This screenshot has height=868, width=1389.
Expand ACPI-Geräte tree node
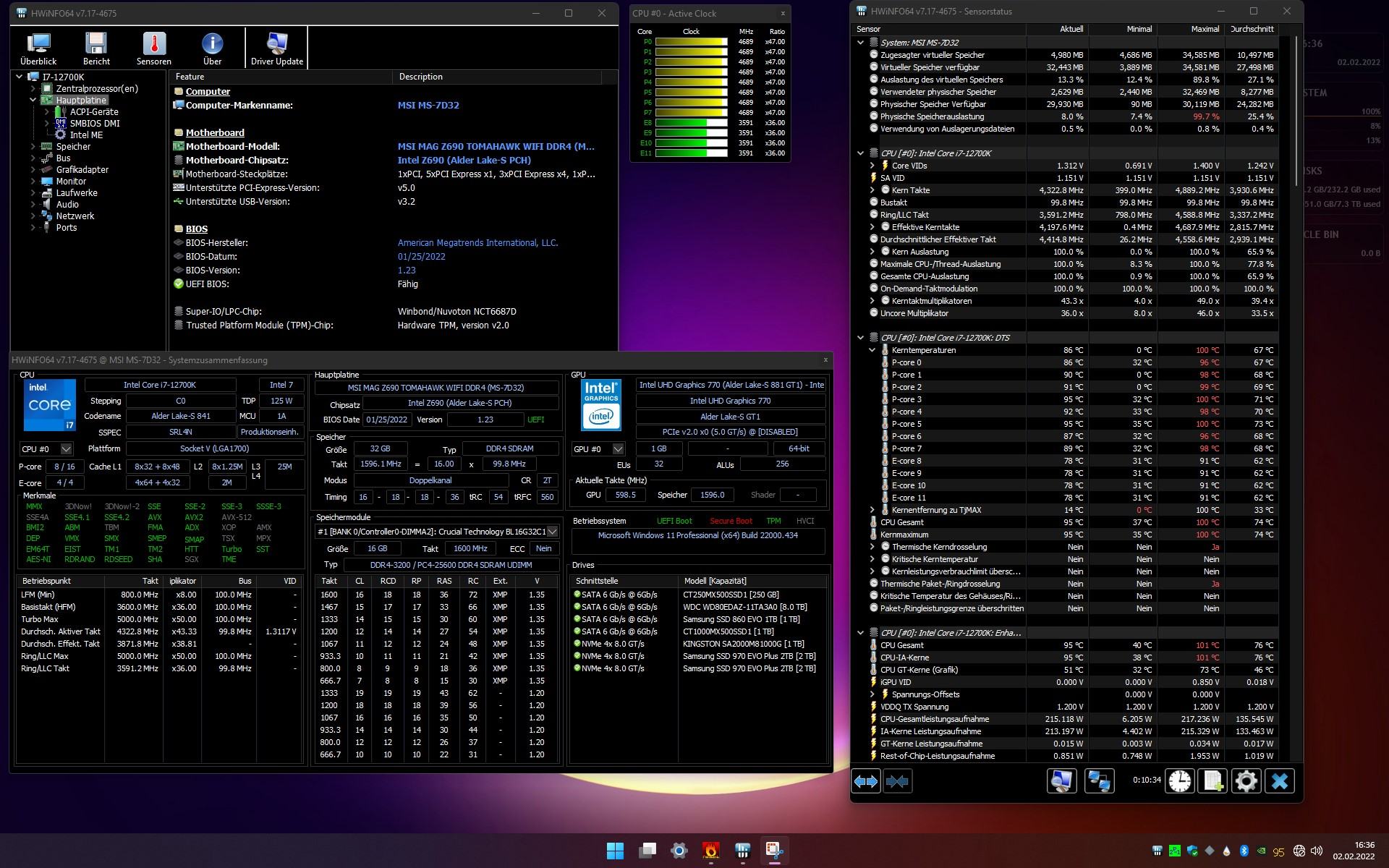(x=46, y=111)
